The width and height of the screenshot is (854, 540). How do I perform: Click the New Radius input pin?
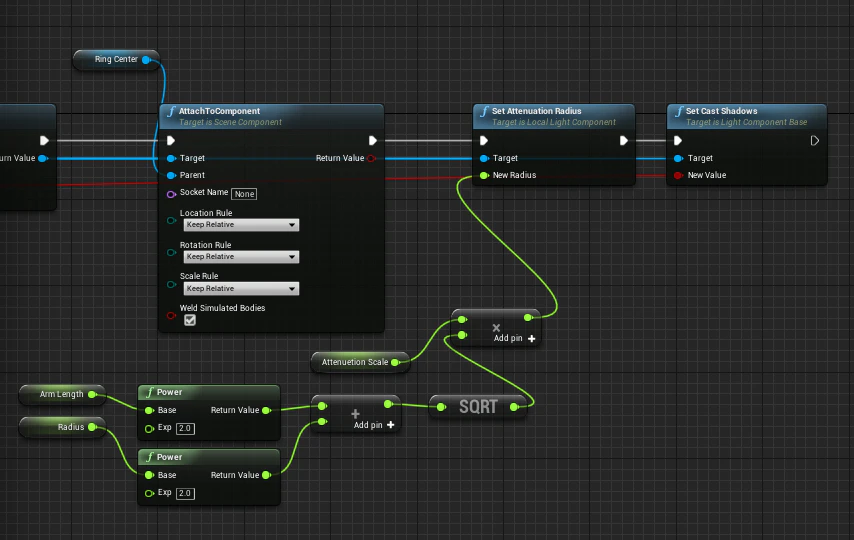point(484,175)
